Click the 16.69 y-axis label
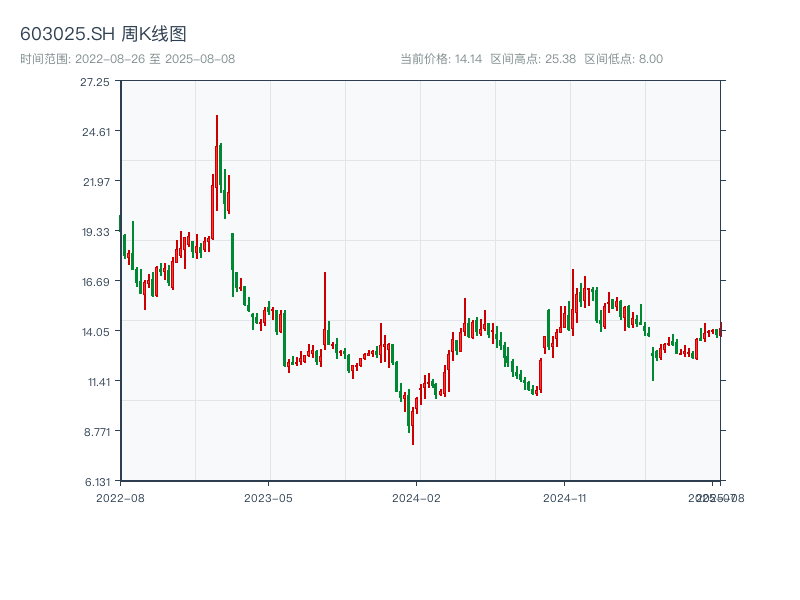Viewport: 800px width, 600px height. click(97, 282)
